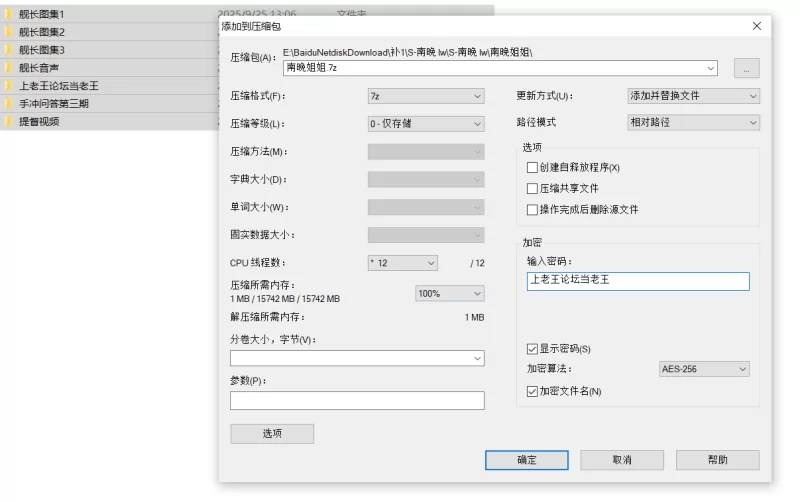Click the 选项 button
This screenshot has width=800, height=502.
point(272,434)
